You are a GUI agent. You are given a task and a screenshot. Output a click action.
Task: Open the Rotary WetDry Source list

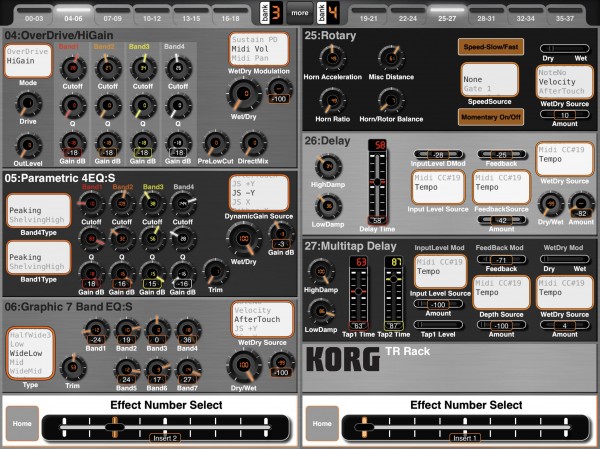[564, 82]
